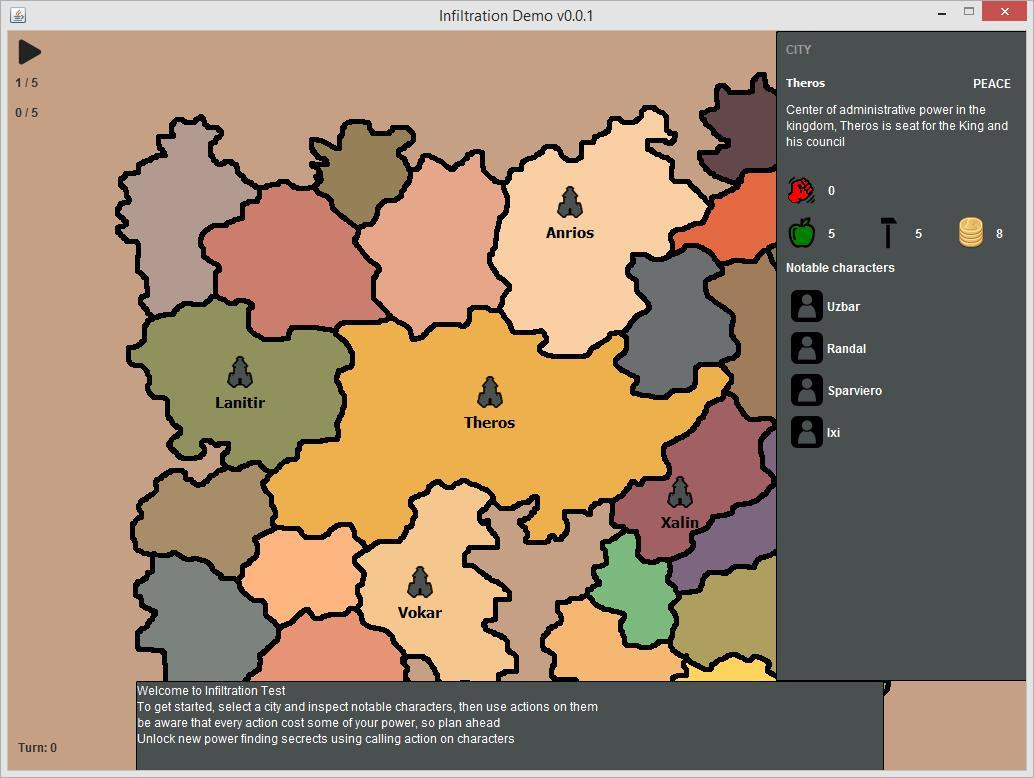Click the Randal character name

tap(847, 349)
